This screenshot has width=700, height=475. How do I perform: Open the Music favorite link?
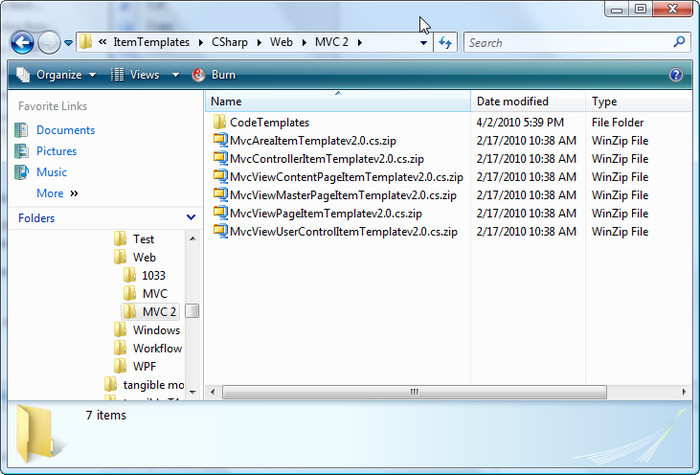point(52,172)
